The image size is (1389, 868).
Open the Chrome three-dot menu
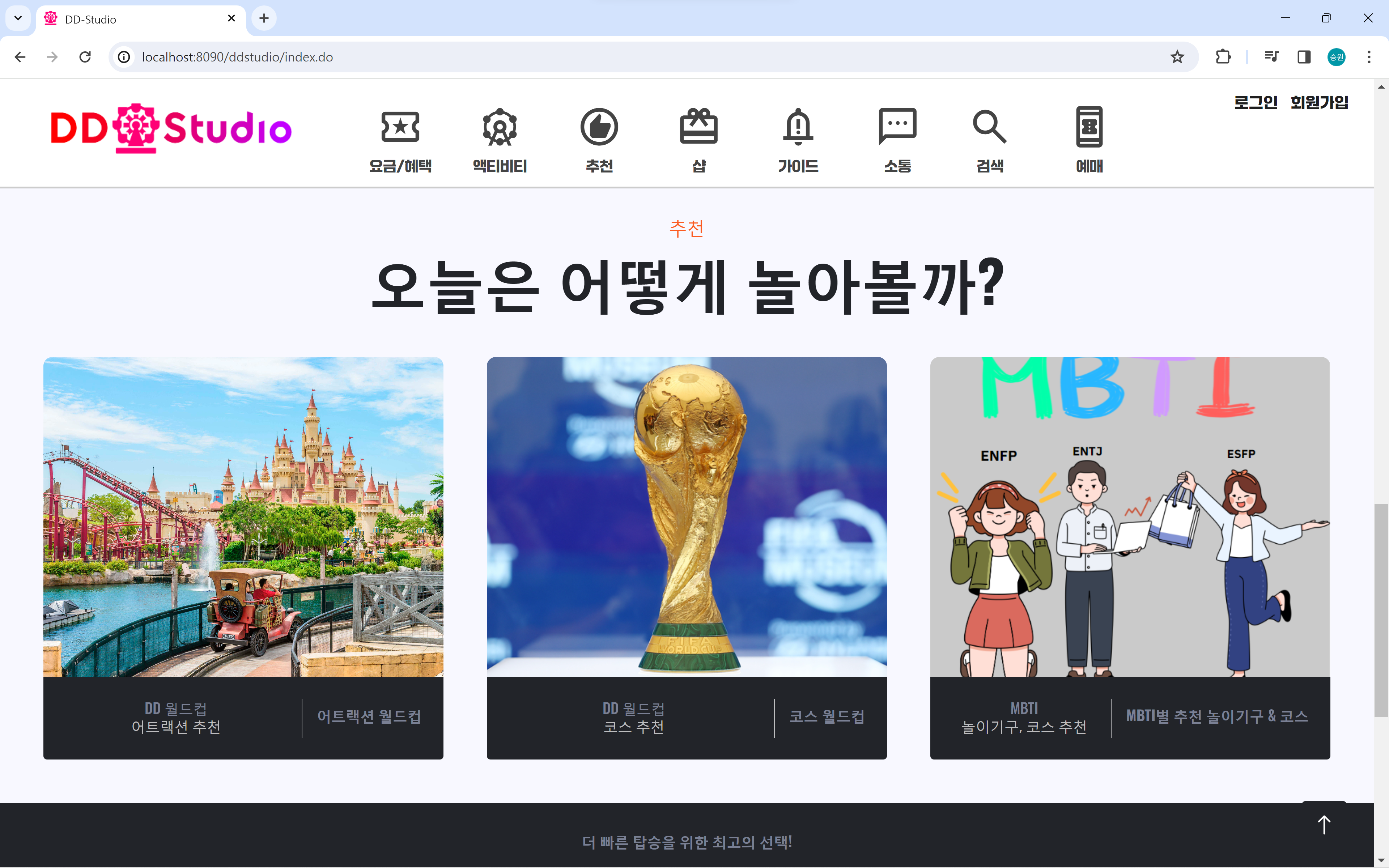(x=1369, y=57)
